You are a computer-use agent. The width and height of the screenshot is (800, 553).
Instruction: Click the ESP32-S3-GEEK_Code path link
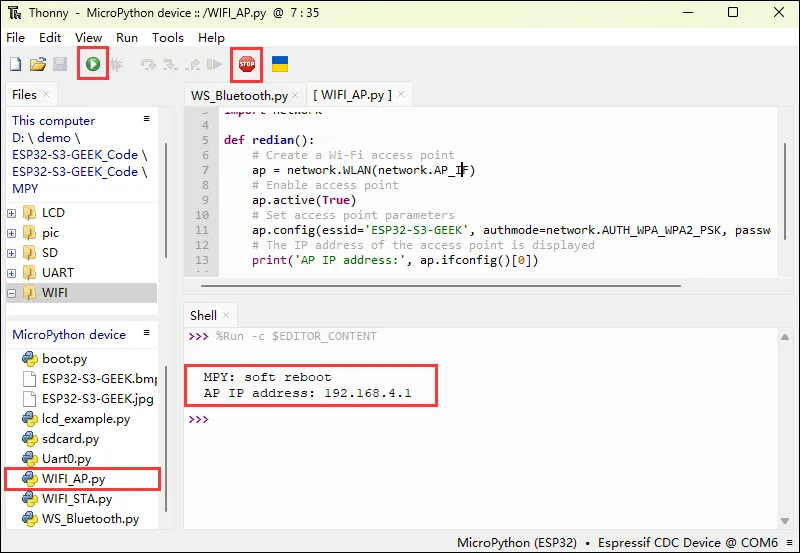[73, 154]
